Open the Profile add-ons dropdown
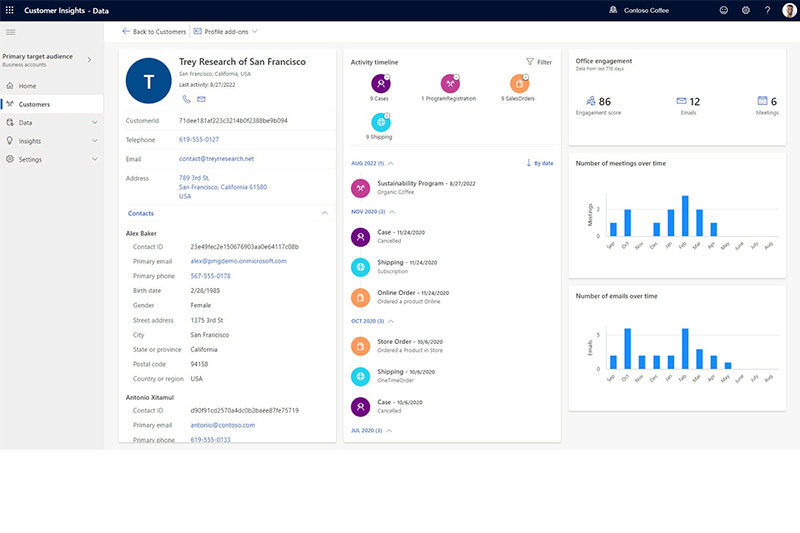 click(226, 32)
